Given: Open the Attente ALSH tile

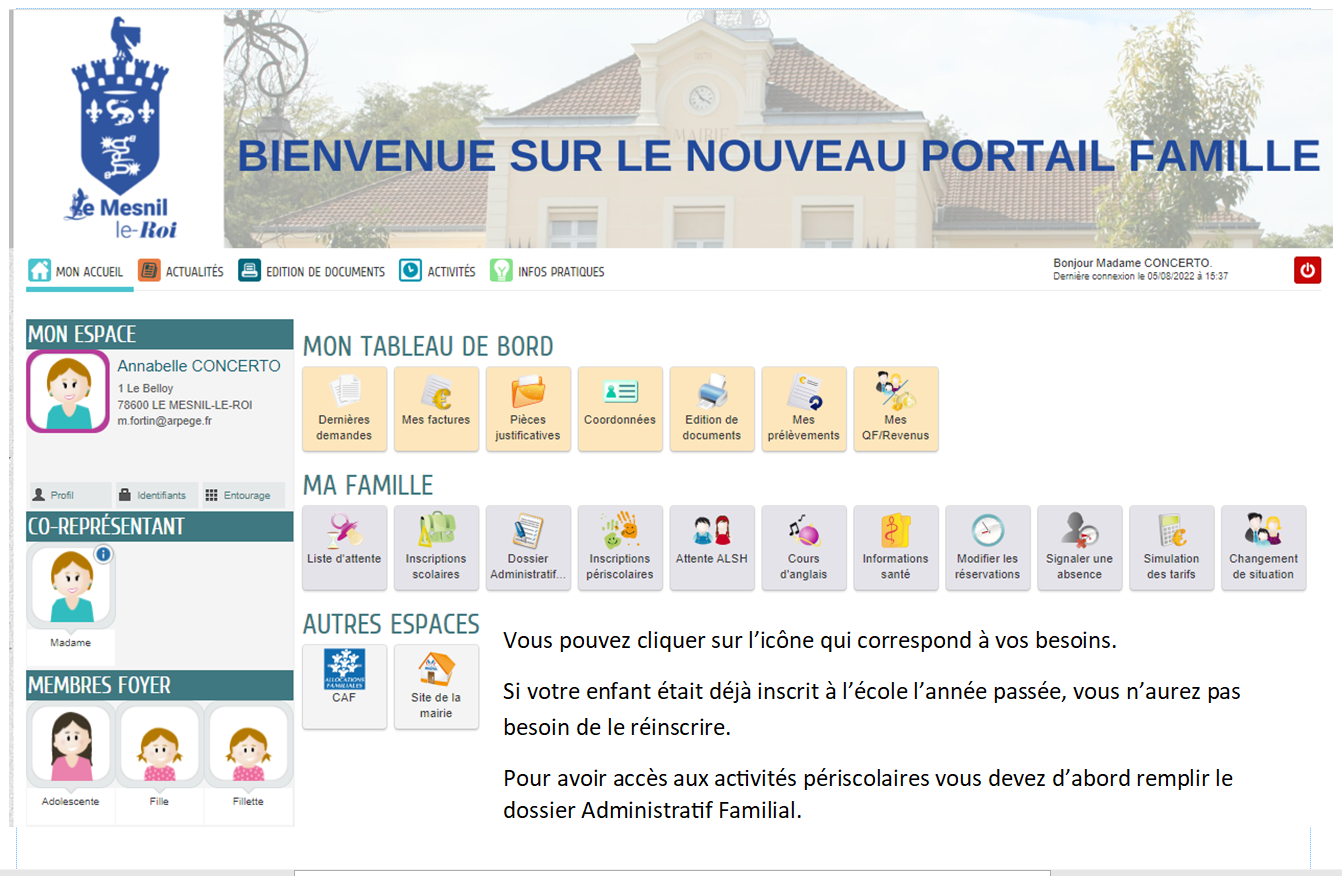Looking at the screenshot, I should 712,547.
